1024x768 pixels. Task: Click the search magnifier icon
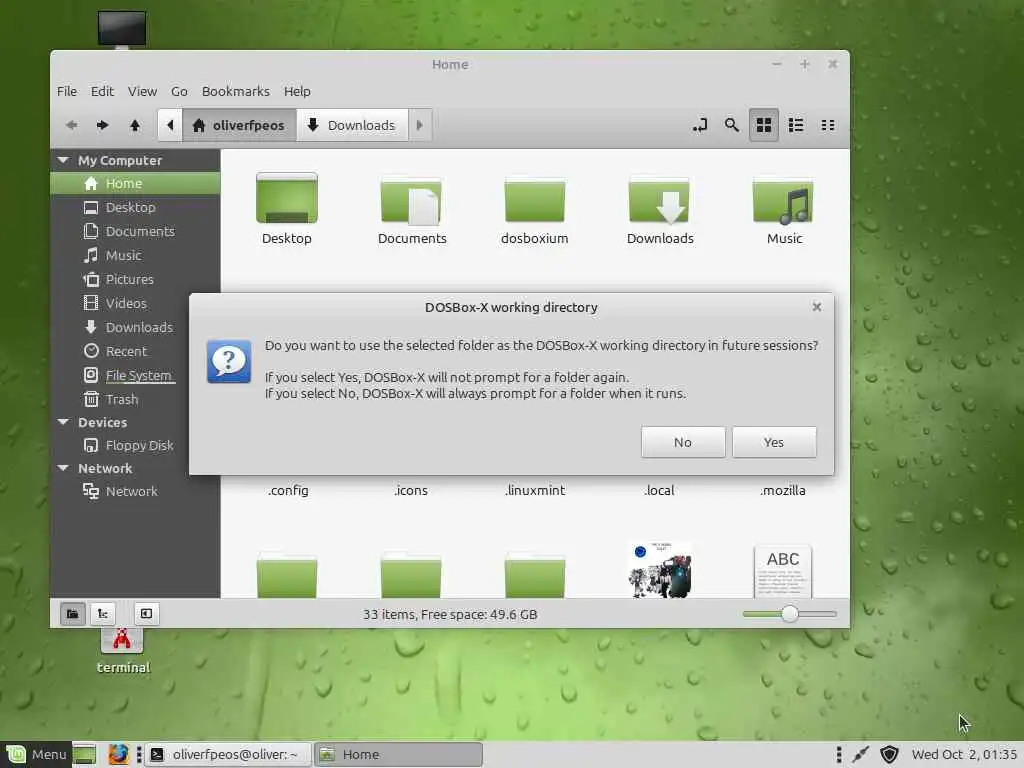point(731,125)
